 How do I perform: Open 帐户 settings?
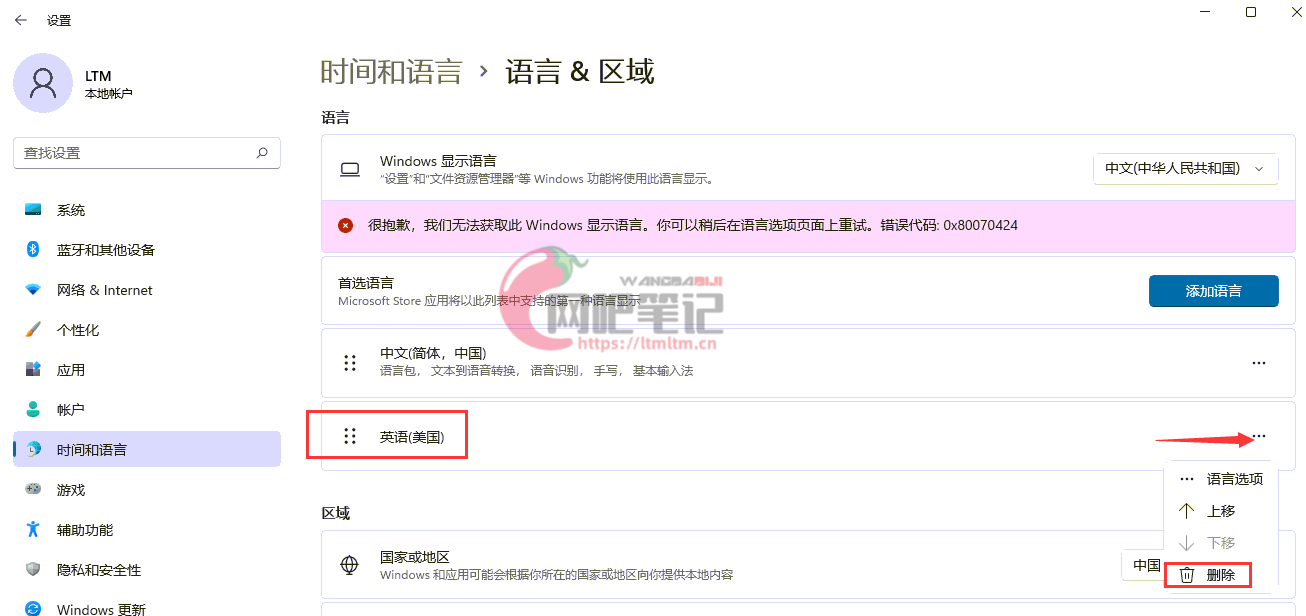click(147, 410)
